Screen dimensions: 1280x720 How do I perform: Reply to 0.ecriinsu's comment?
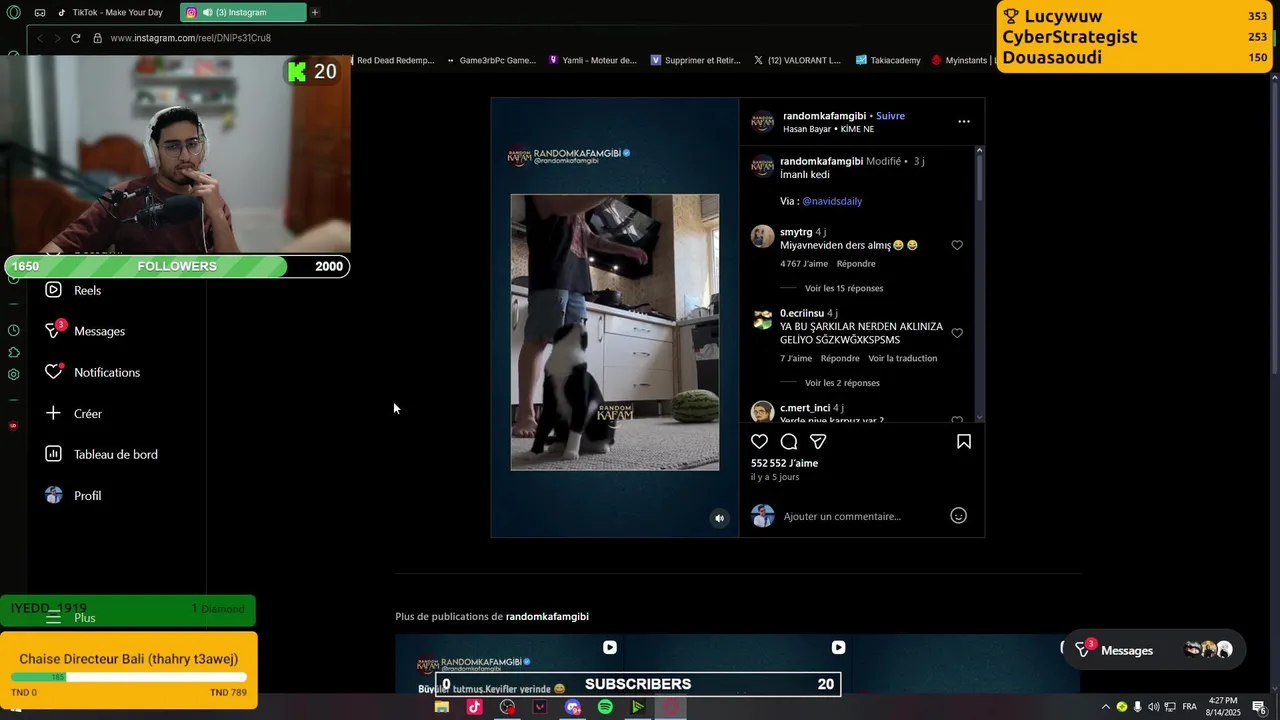pyautogui.click(x=840, y=358)
